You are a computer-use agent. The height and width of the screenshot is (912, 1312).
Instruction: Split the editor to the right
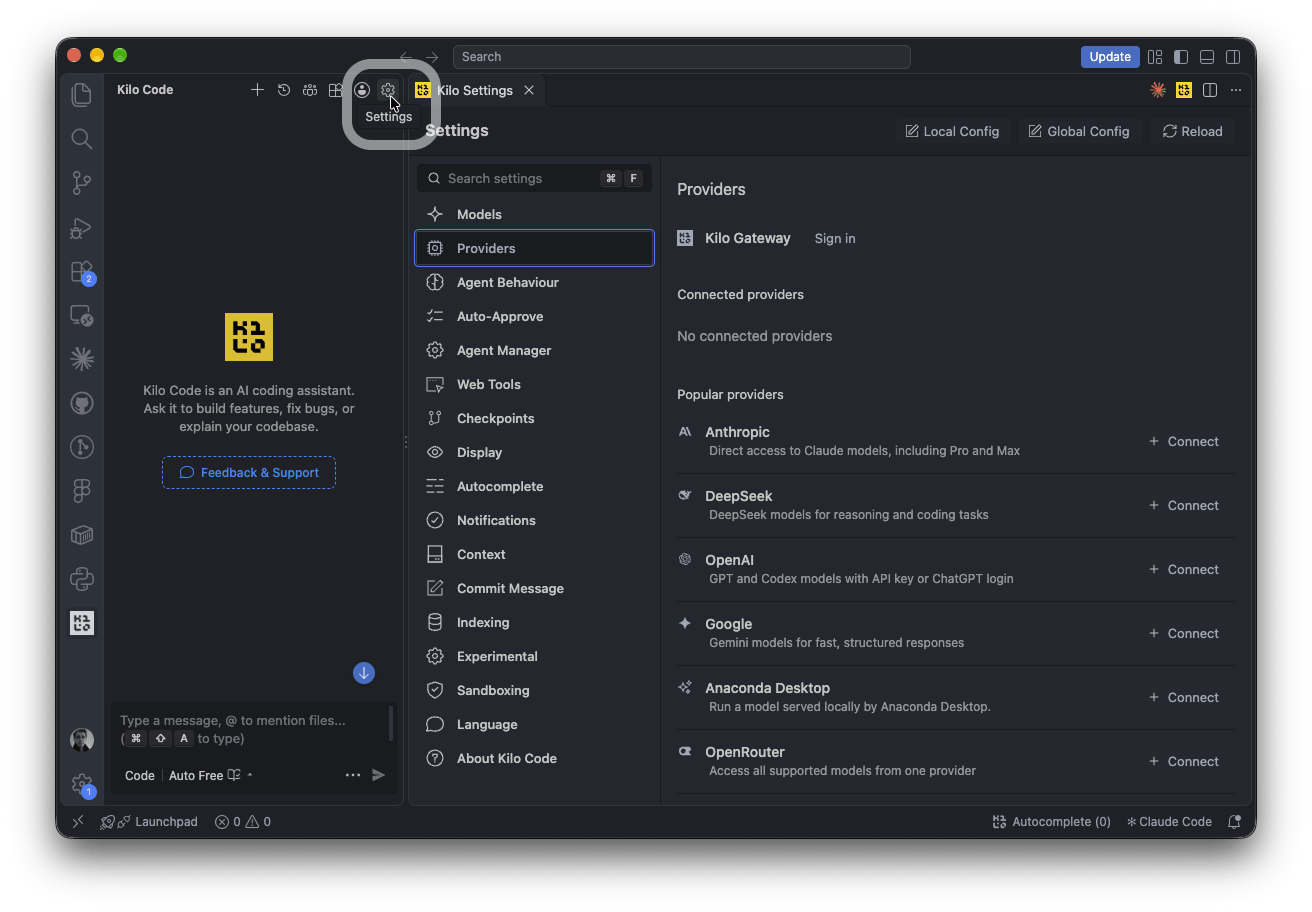point(1210,90)
